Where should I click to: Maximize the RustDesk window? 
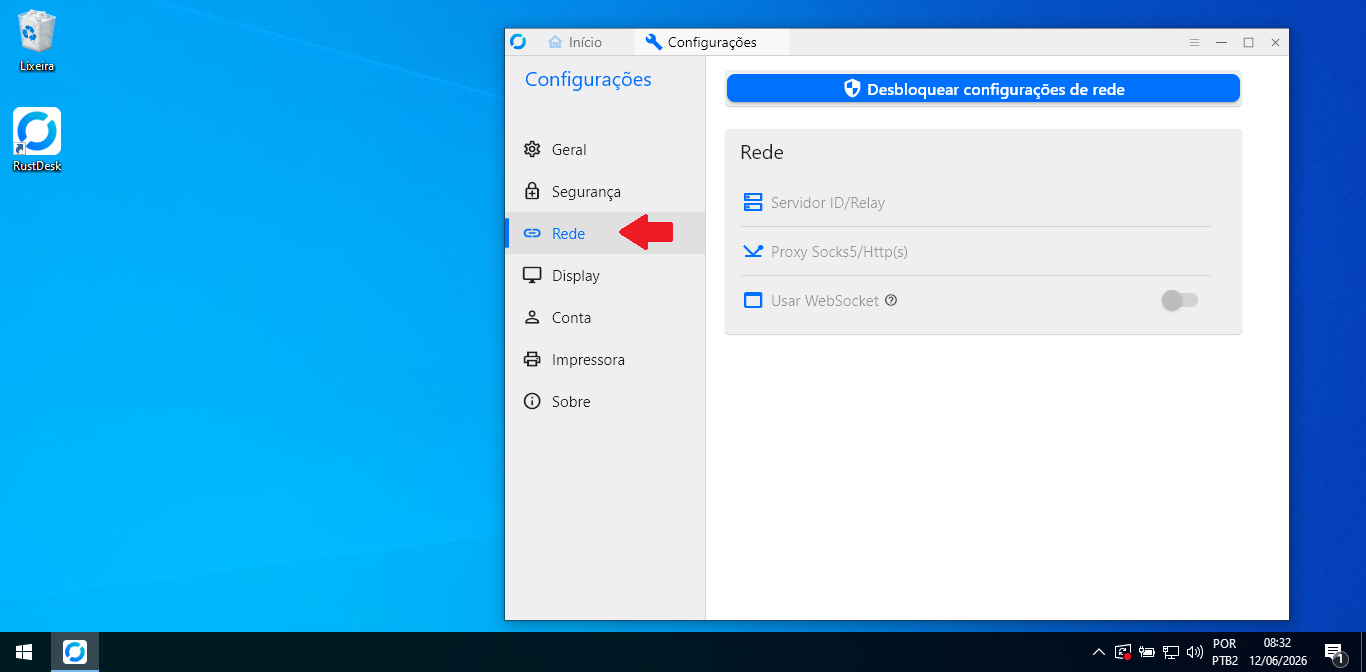(x=1248, y=42)
